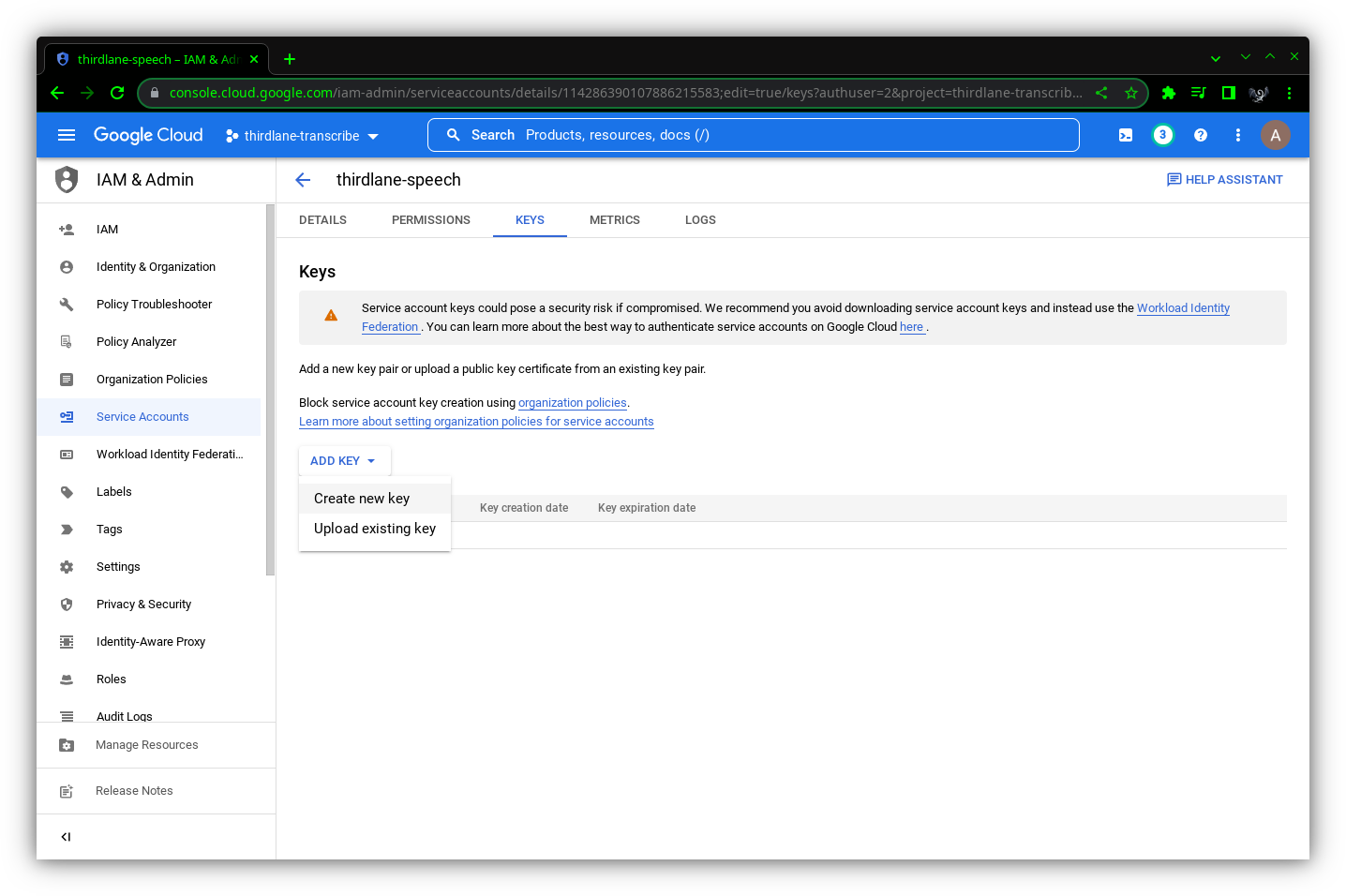Click the Settings gear icon
The image size is (1346, 896).
click(x=67, y=567)
